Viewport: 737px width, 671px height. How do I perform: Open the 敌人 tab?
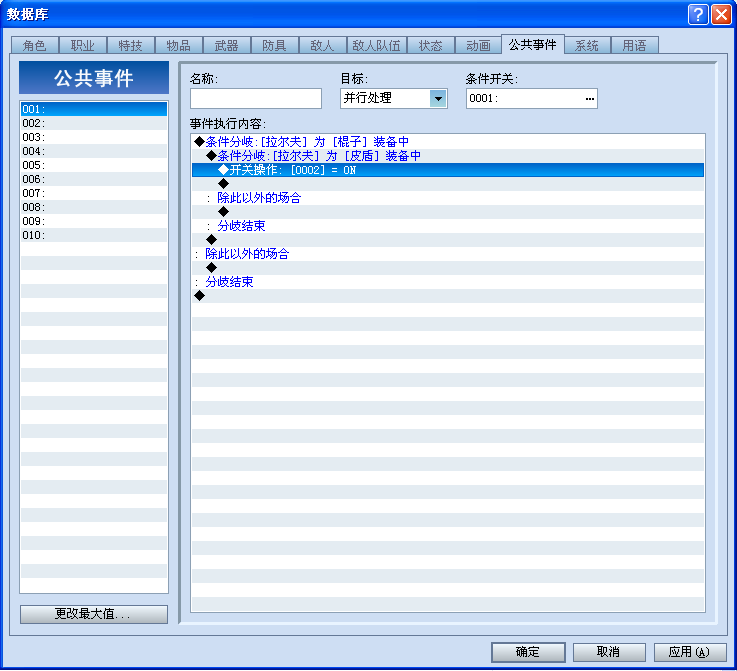pyautogui.click(x=322, y=46)
